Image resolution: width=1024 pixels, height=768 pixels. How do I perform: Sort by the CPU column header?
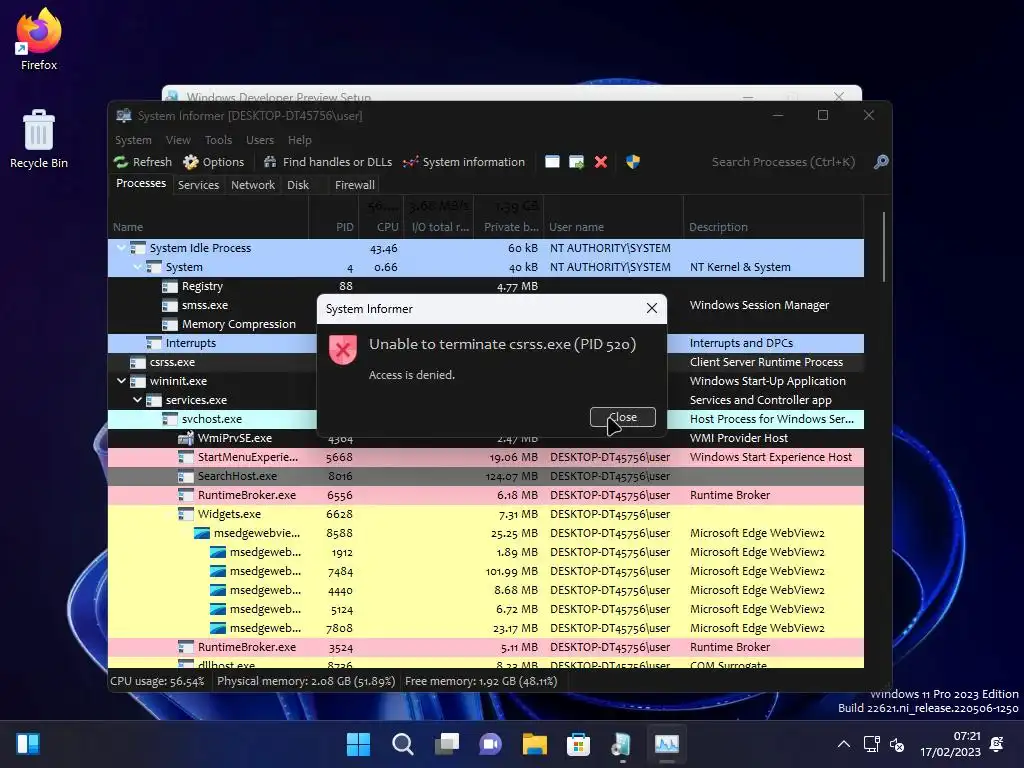pyautogui.click(x=381, y=227)
